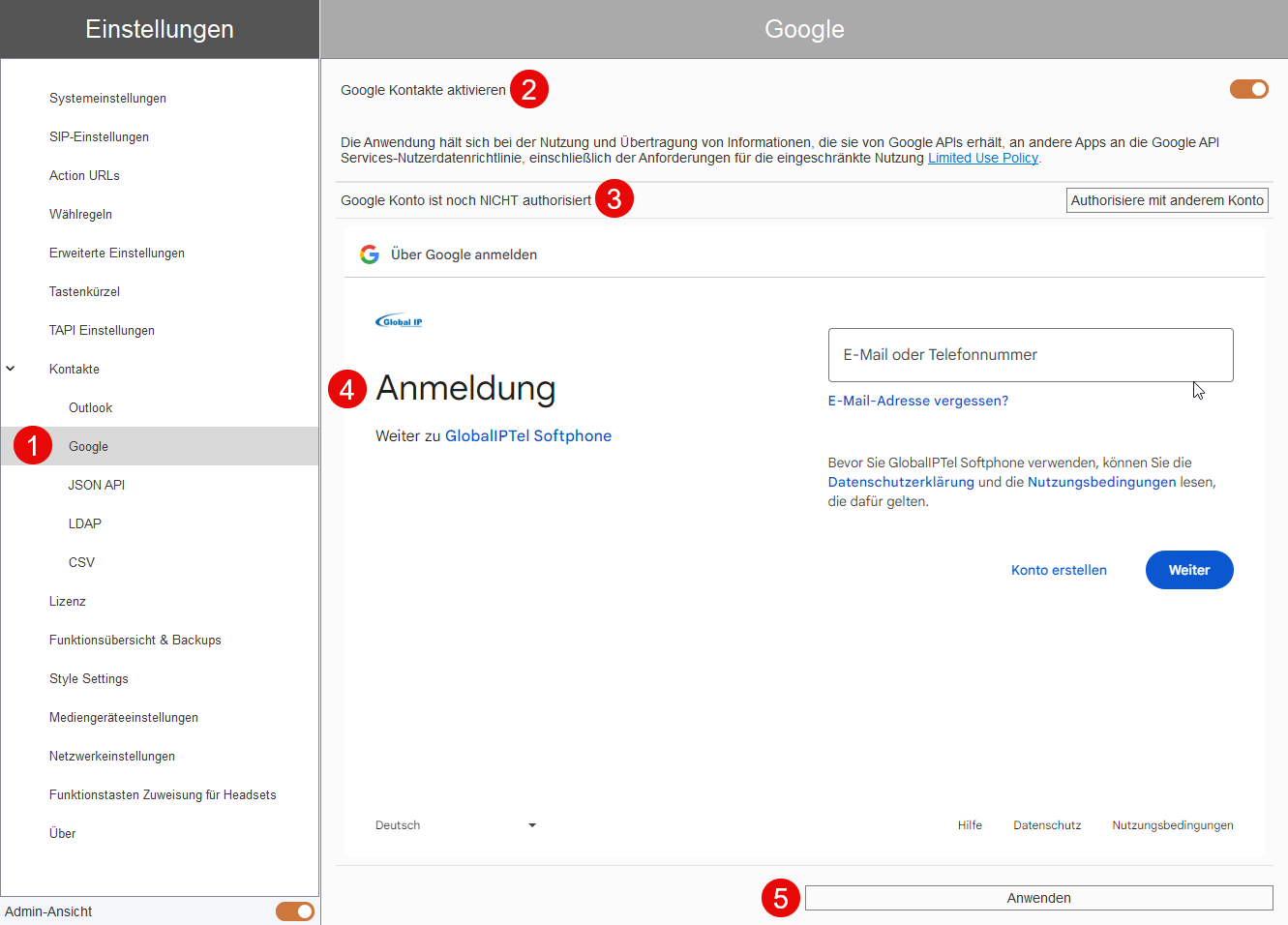The width and height of the screenshot is (1288, 925).
Task: Go to Style Settings
Action: (x=88, y=678)
